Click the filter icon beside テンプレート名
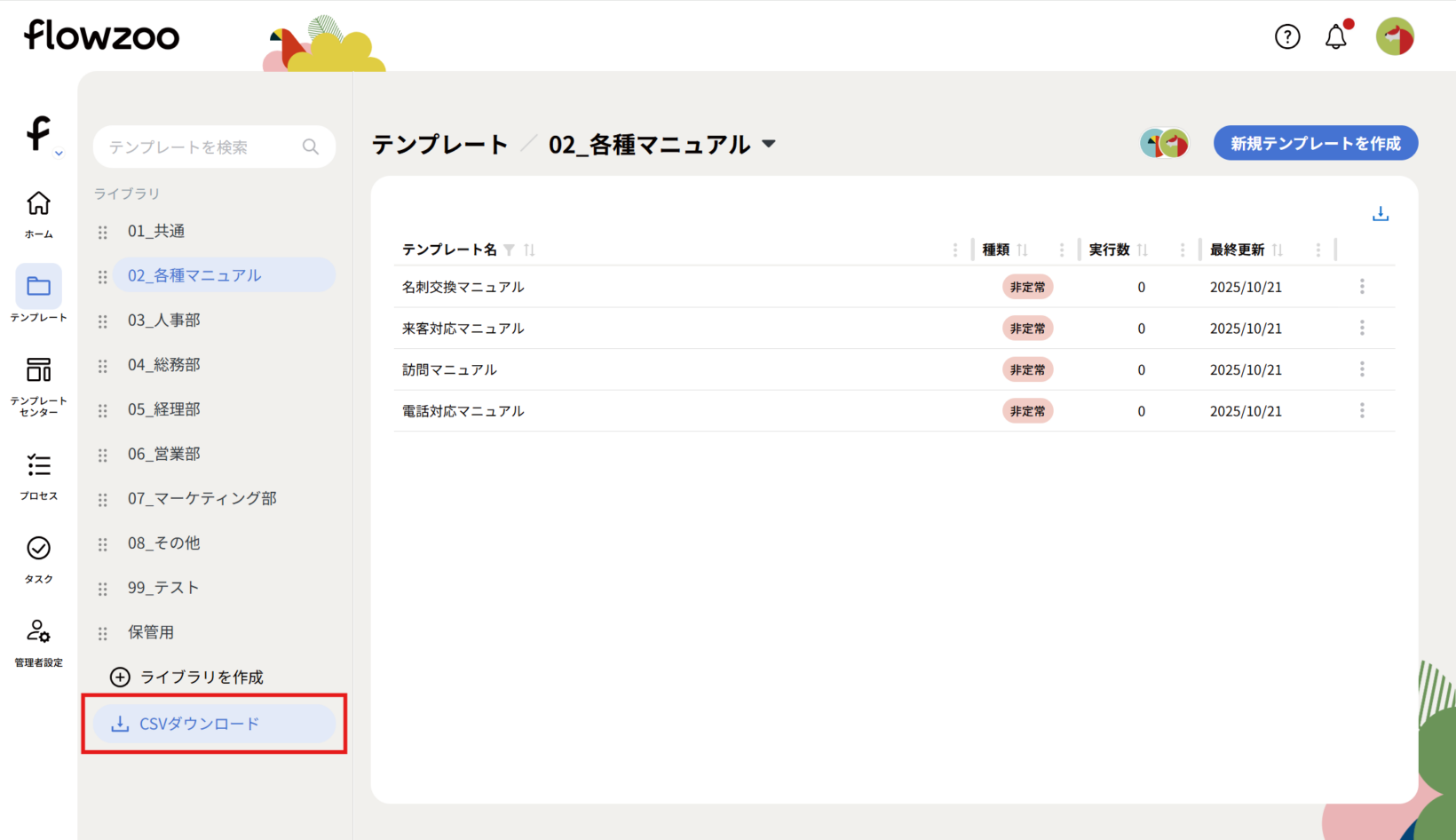The width and height of the screenshot is (1456, 840). click(x=509, y=250)
